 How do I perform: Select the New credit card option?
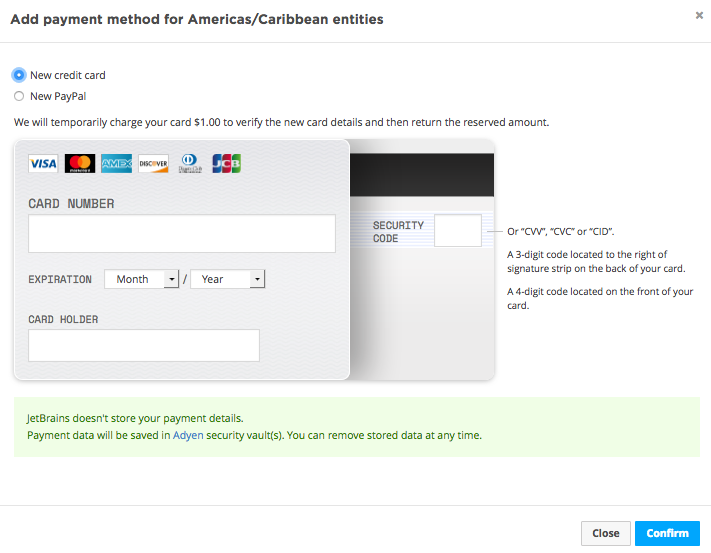coord(19,75)
